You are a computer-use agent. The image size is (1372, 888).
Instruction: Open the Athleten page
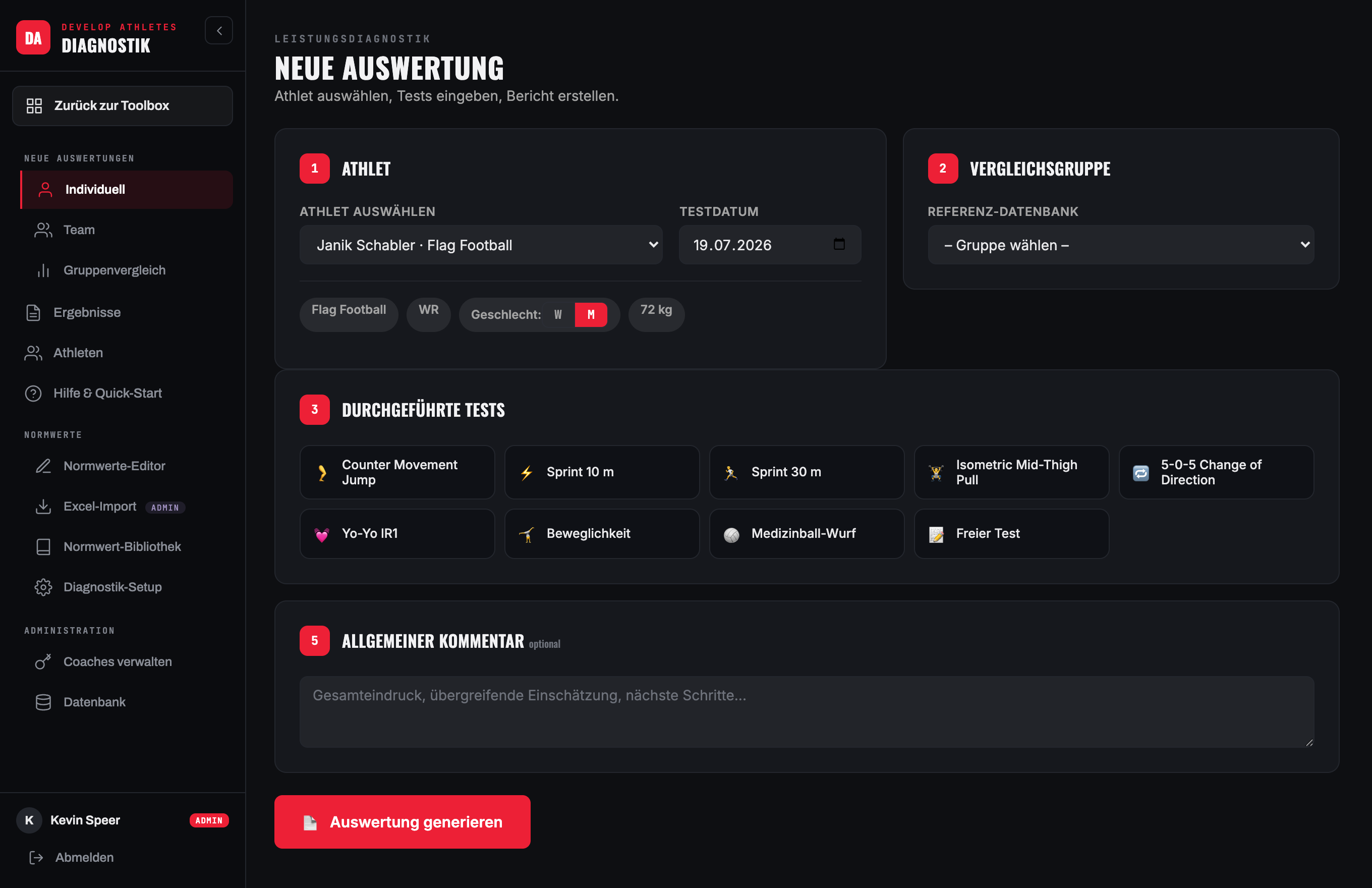pyautogui.click(x=123, y=353)
